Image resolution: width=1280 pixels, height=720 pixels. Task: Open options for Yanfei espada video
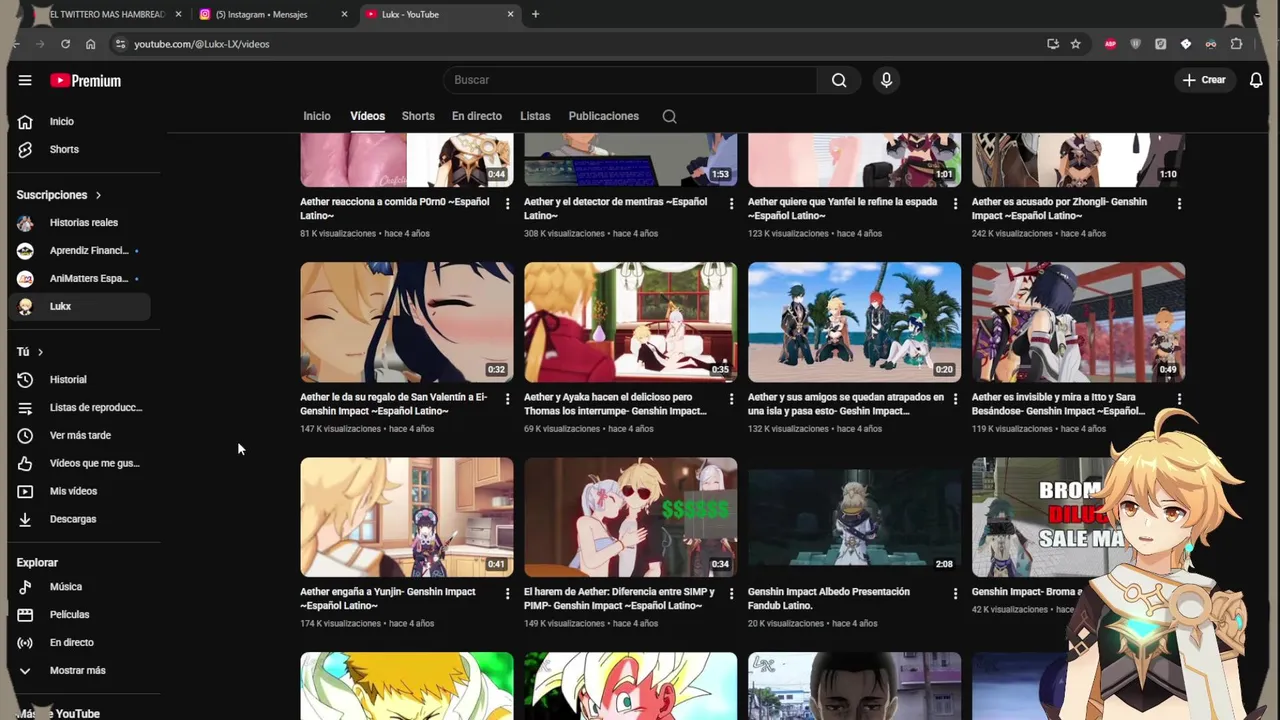point(955,204)
